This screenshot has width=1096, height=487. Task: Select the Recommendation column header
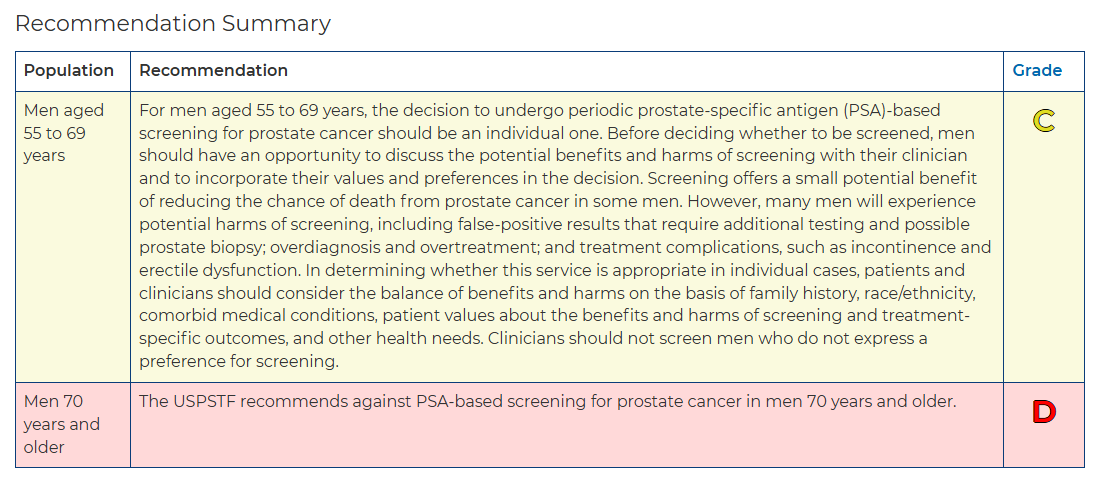pyautogui.click(x=213, y=70)
